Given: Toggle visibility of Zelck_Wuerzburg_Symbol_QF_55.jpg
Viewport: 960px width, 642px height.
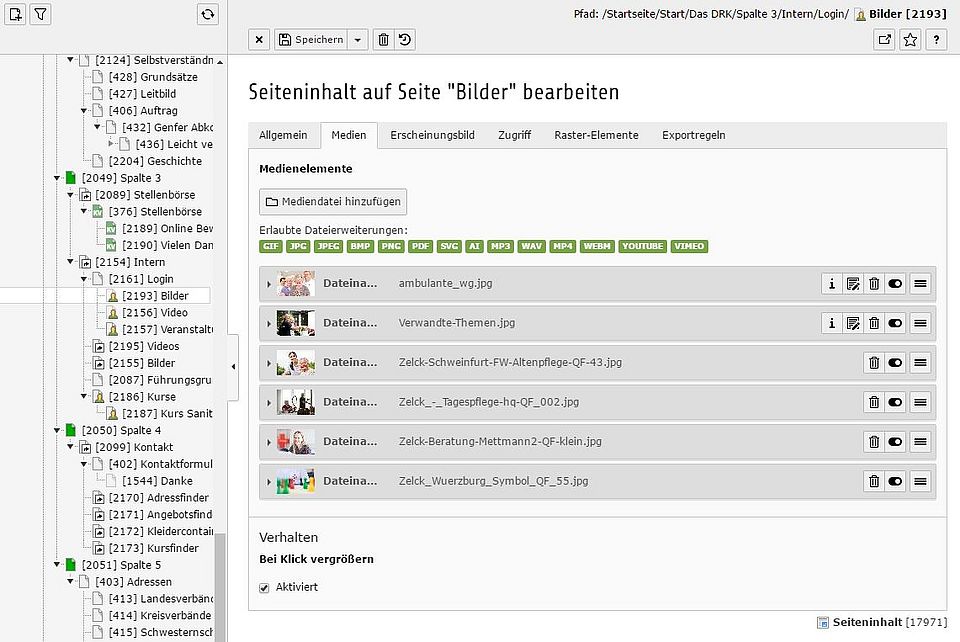Looking at the screenshot, I should tap(895, 481).
